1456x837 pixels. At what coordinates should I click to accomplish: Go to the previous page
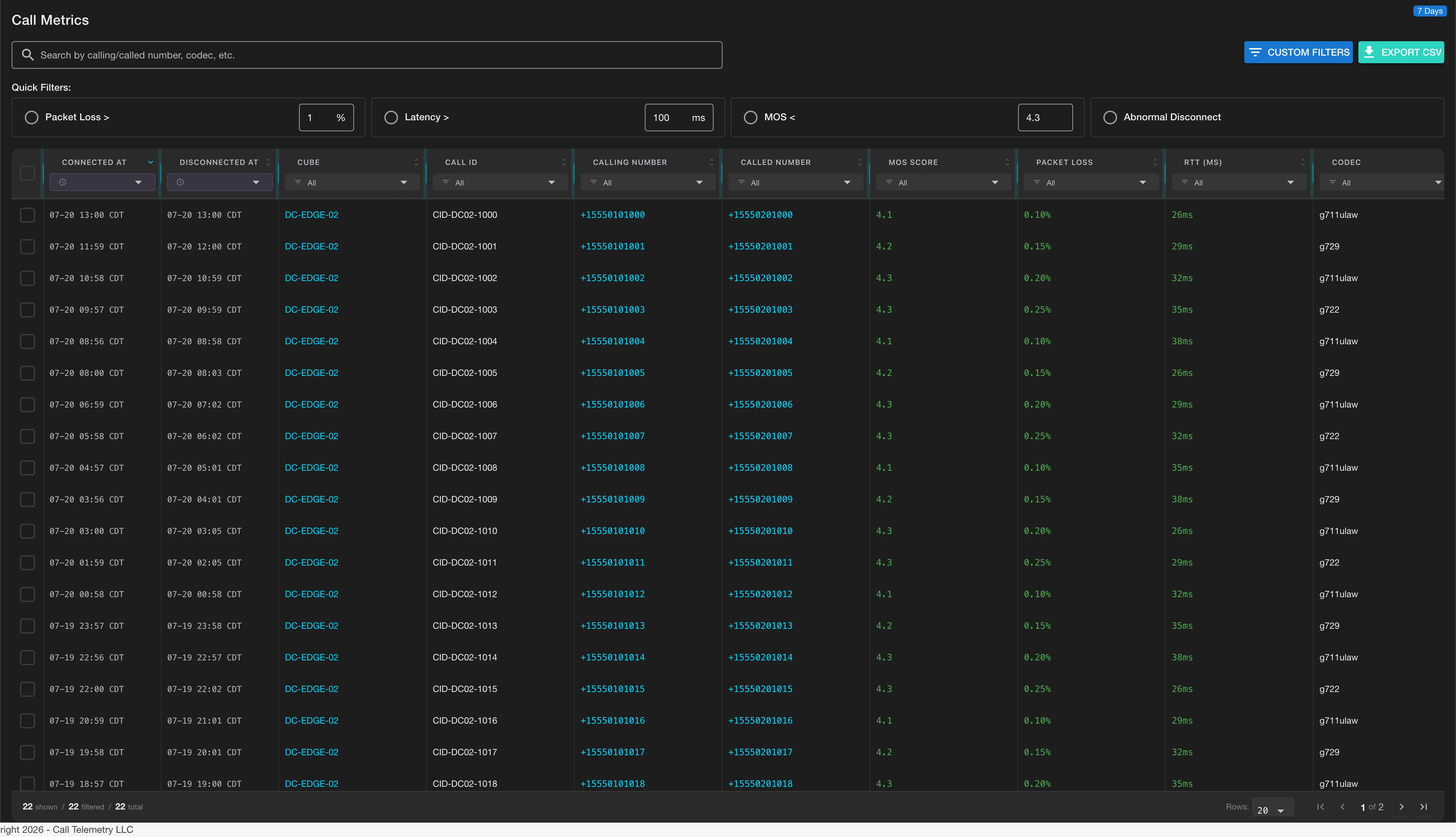tap(1343, 806)
